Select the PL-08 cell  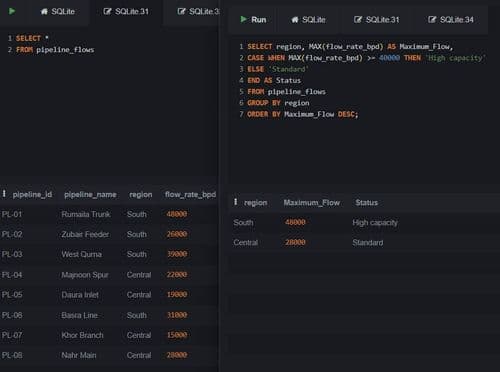12,355
